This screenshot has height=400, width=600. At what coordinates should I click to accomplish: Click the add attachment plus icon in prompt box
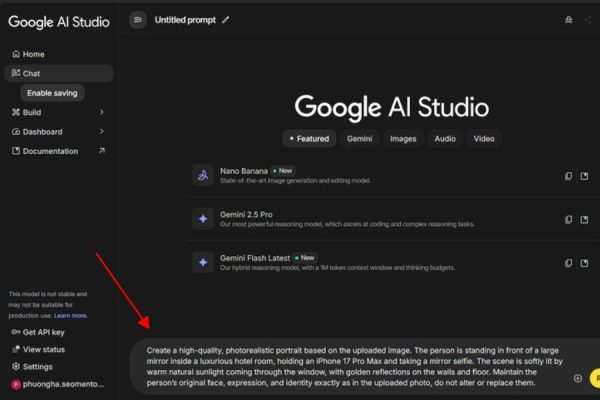[x=577, y=378]
